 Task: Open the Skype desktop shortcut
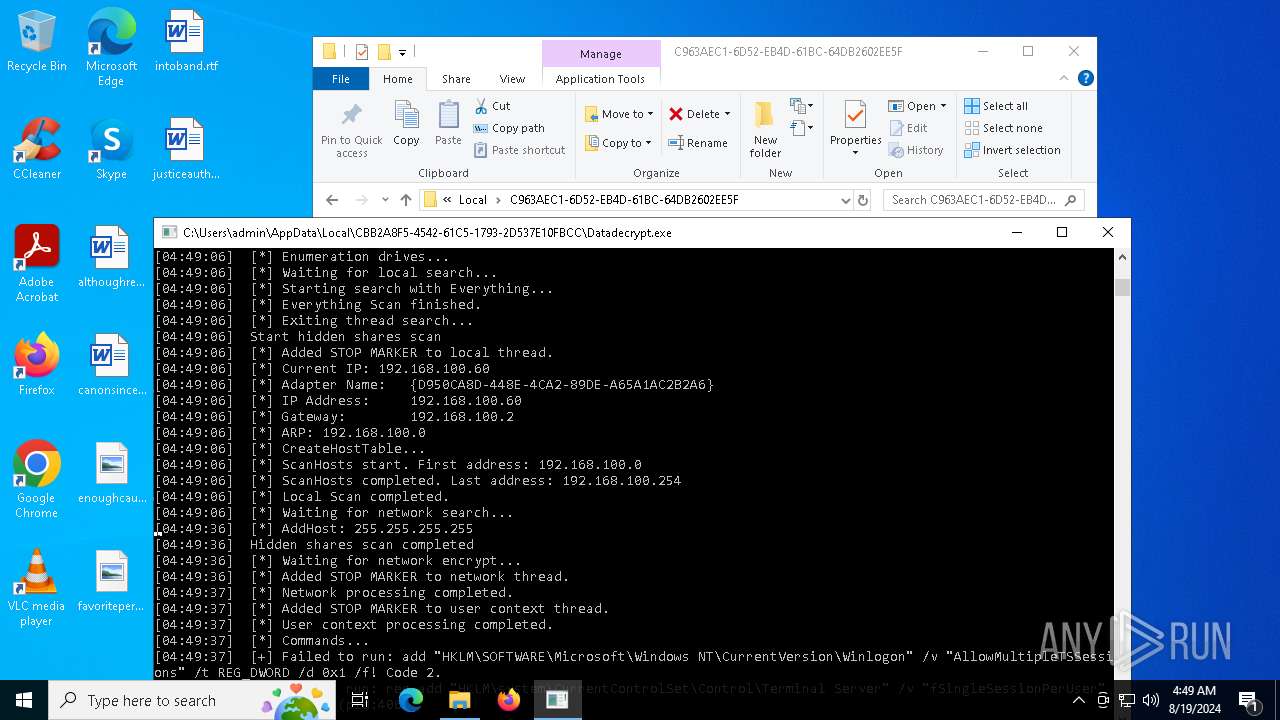click(111, 150)
